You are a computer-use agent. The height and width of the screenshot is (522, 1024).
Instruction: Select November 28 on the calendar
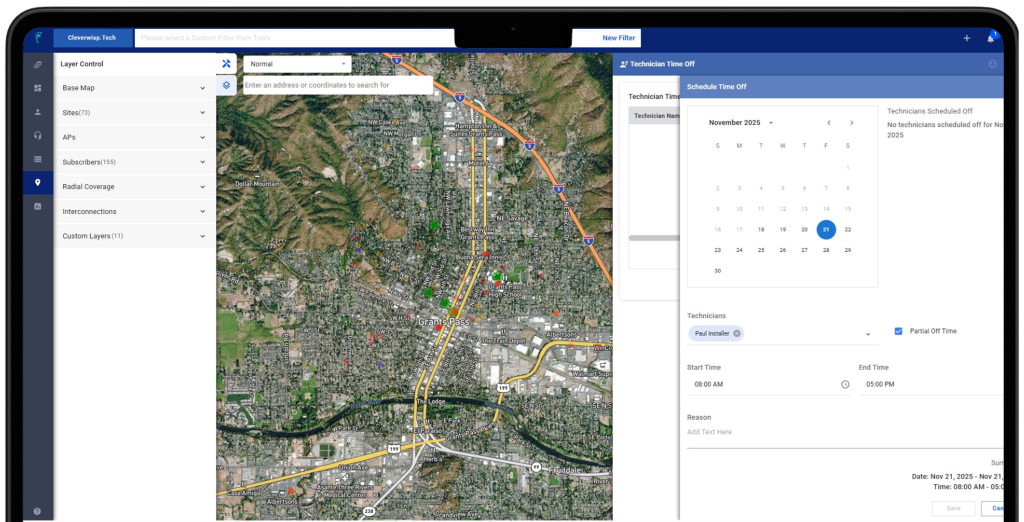click(826, 250)
